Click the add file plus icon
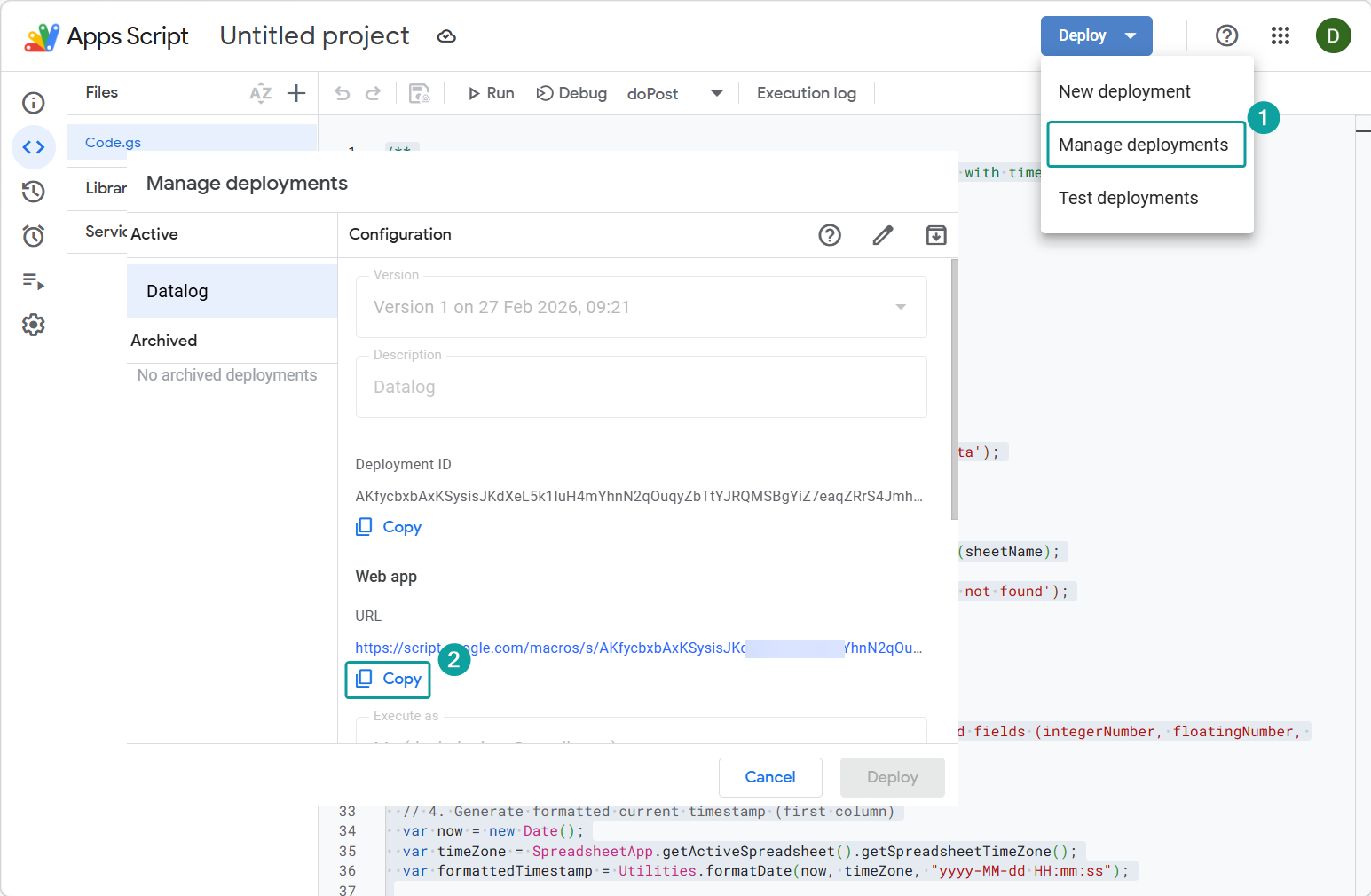Image resolution: width=1371 pixels, height=896 pixels. [x=296, y=93]
